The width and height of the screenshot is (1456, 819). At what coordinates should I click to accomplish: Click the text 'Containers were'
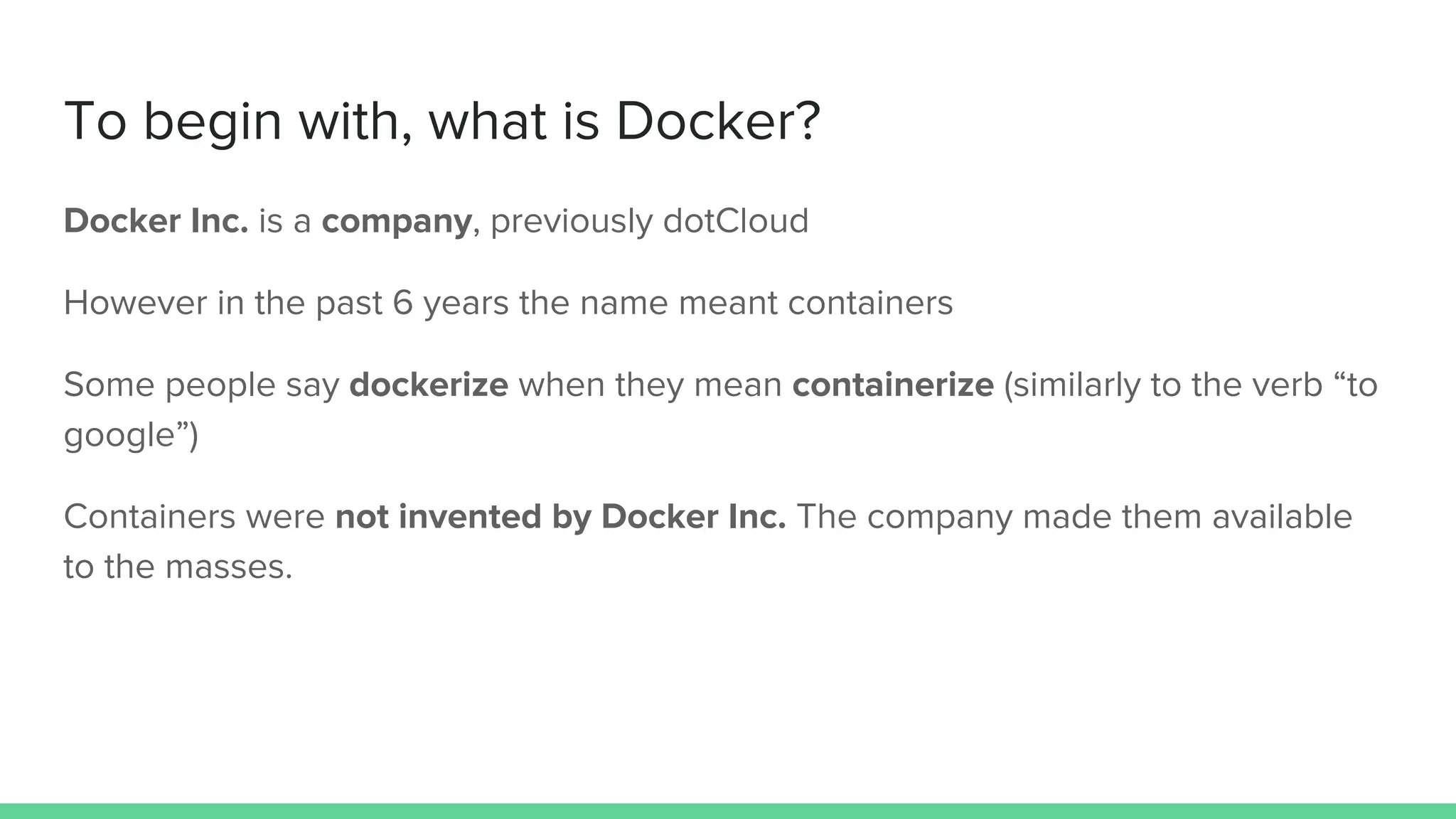pos(194,517)
